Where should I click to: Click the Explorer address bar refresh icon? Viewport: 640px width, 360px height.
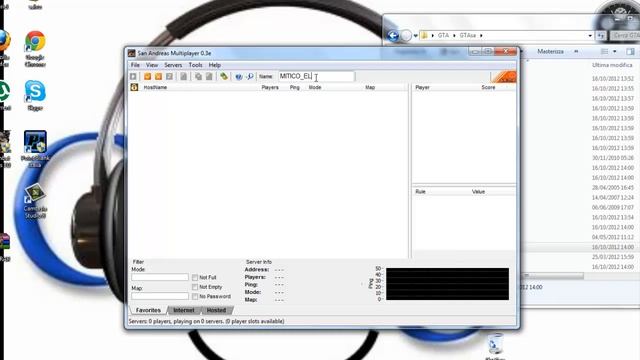601,36
